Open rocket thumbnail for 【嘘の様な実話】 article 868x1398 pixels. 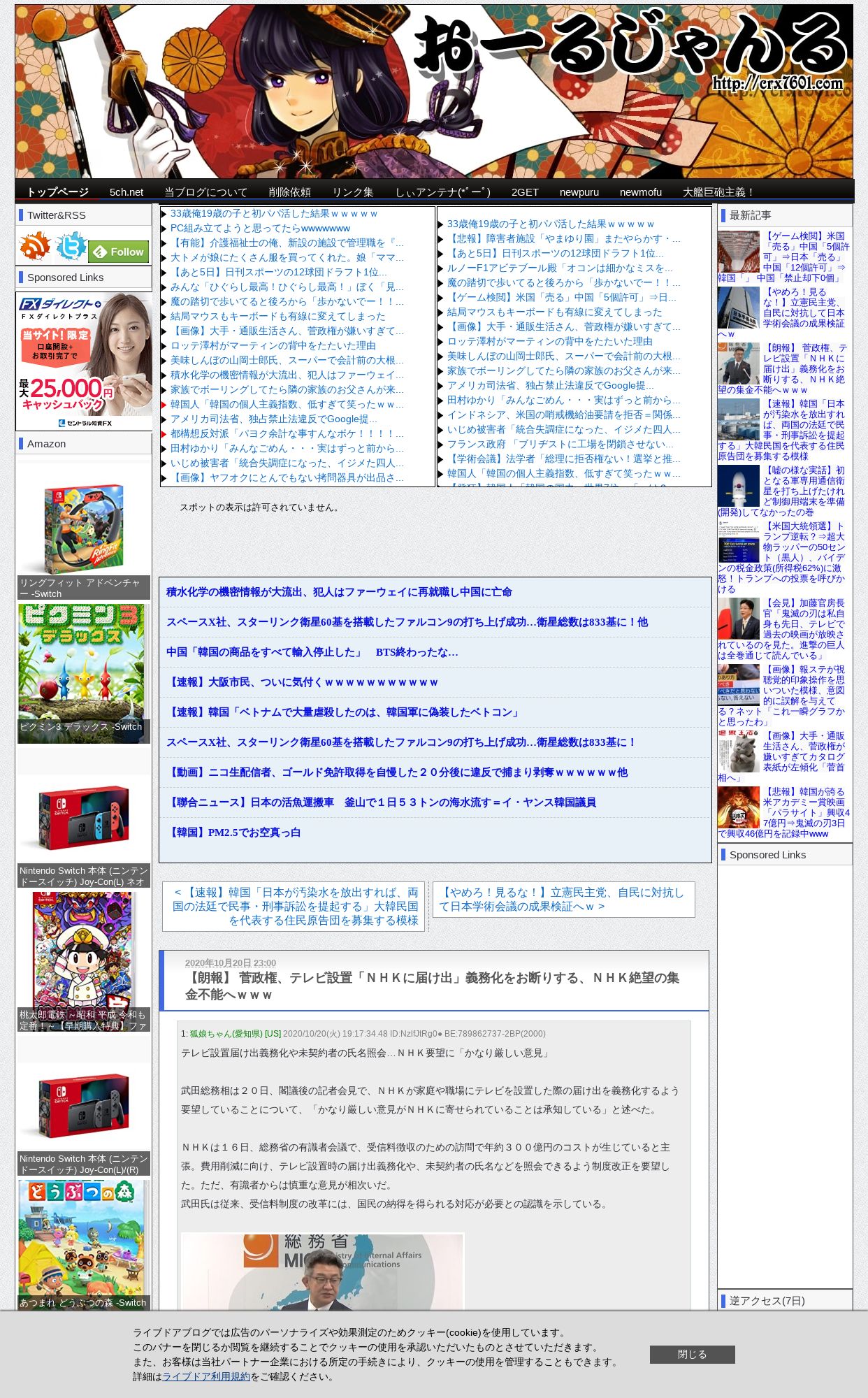click(739, 486)
